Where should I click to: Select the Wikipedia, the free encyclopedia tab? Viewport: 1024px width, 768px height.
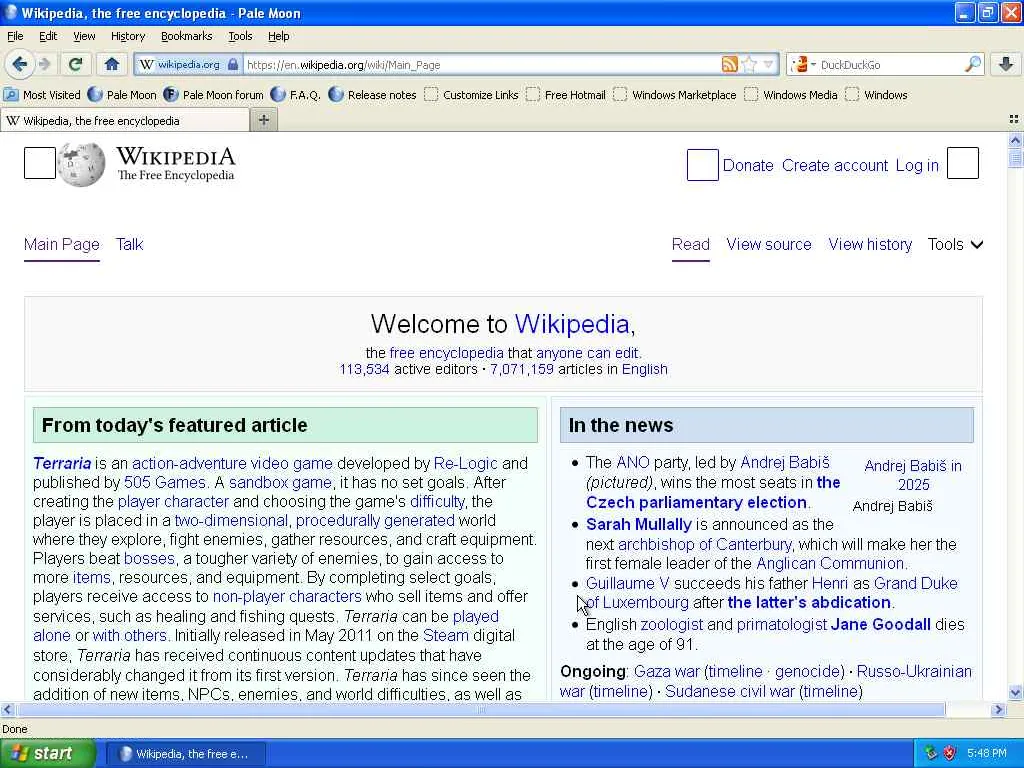(x=124, y=120)
